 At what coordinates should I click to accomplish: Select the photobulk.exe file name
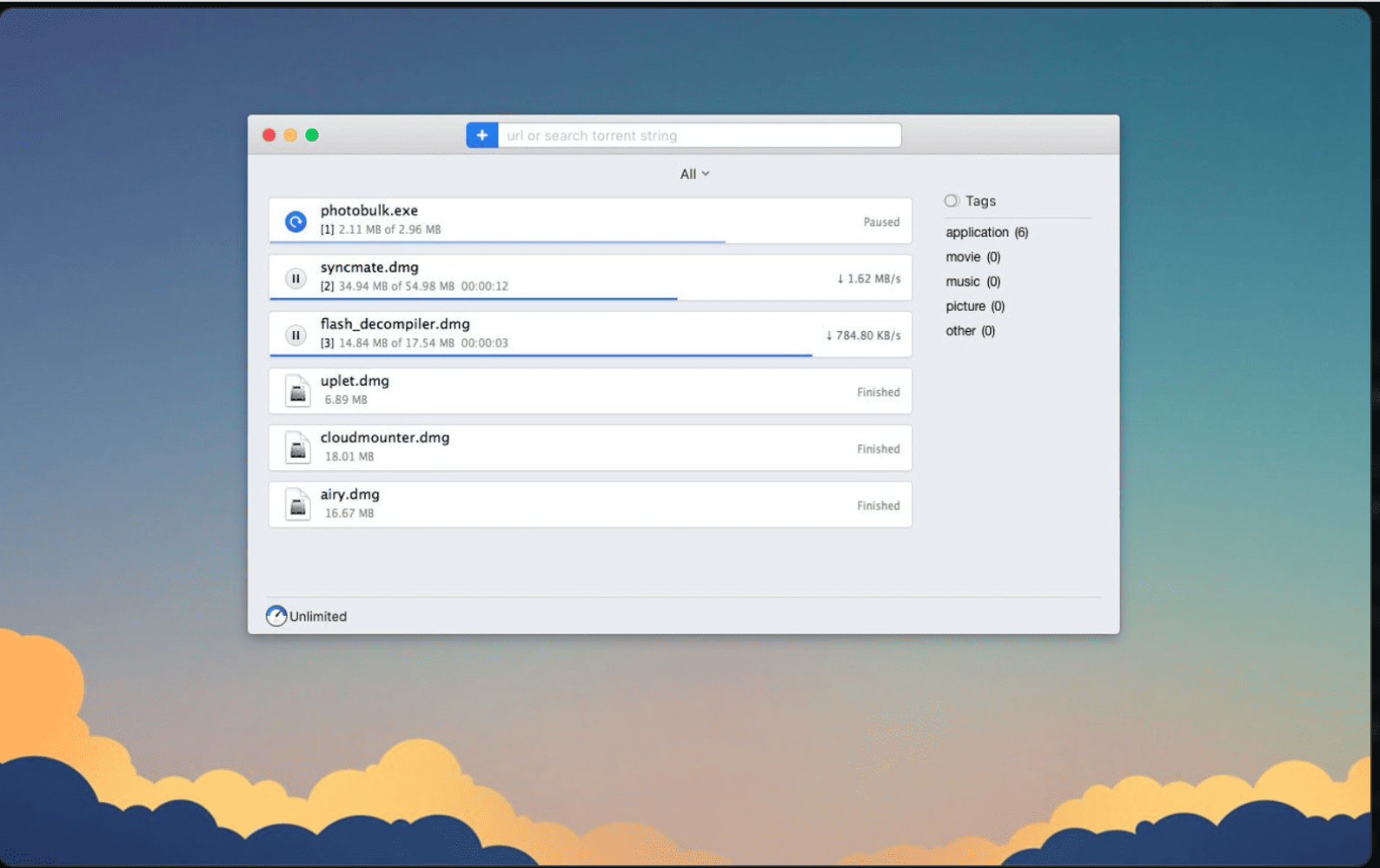click(369, 210)
